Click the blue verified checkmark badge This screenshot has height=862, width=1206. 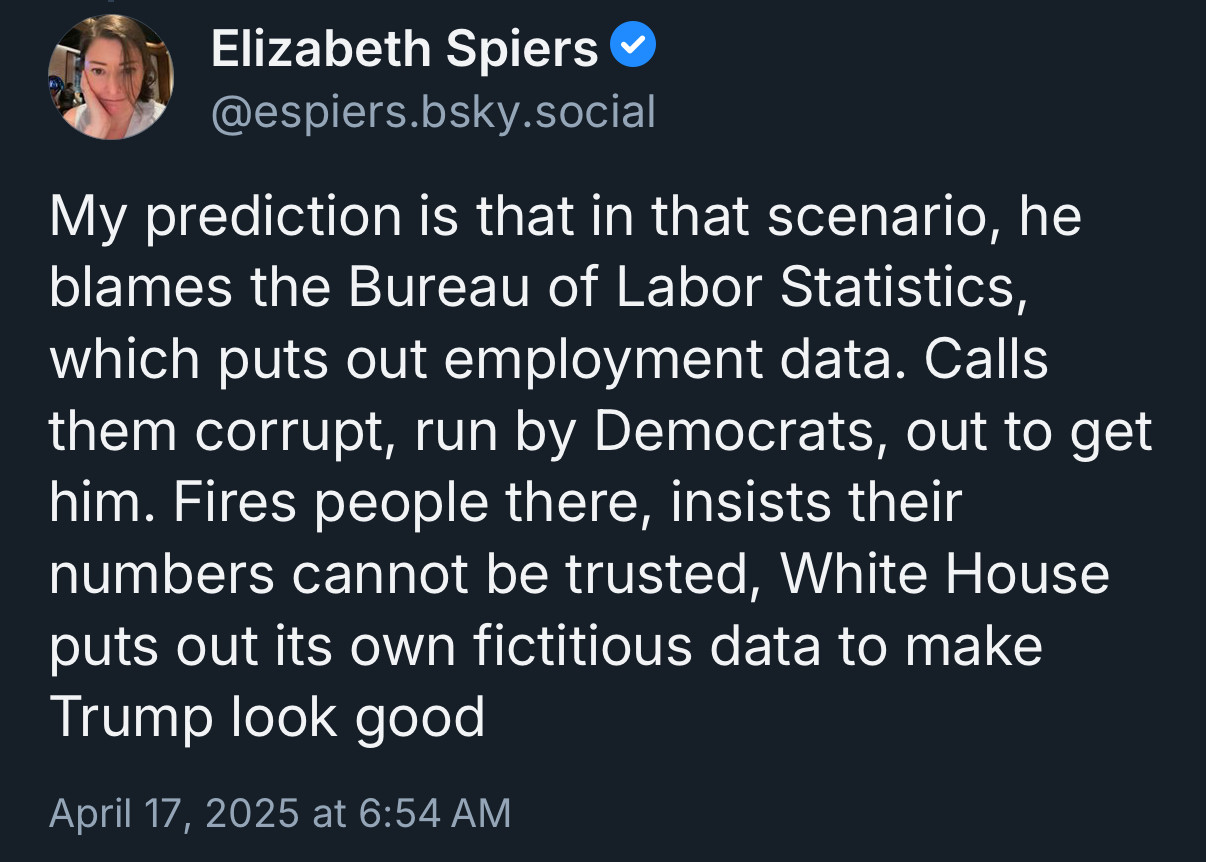pos(633,46)
